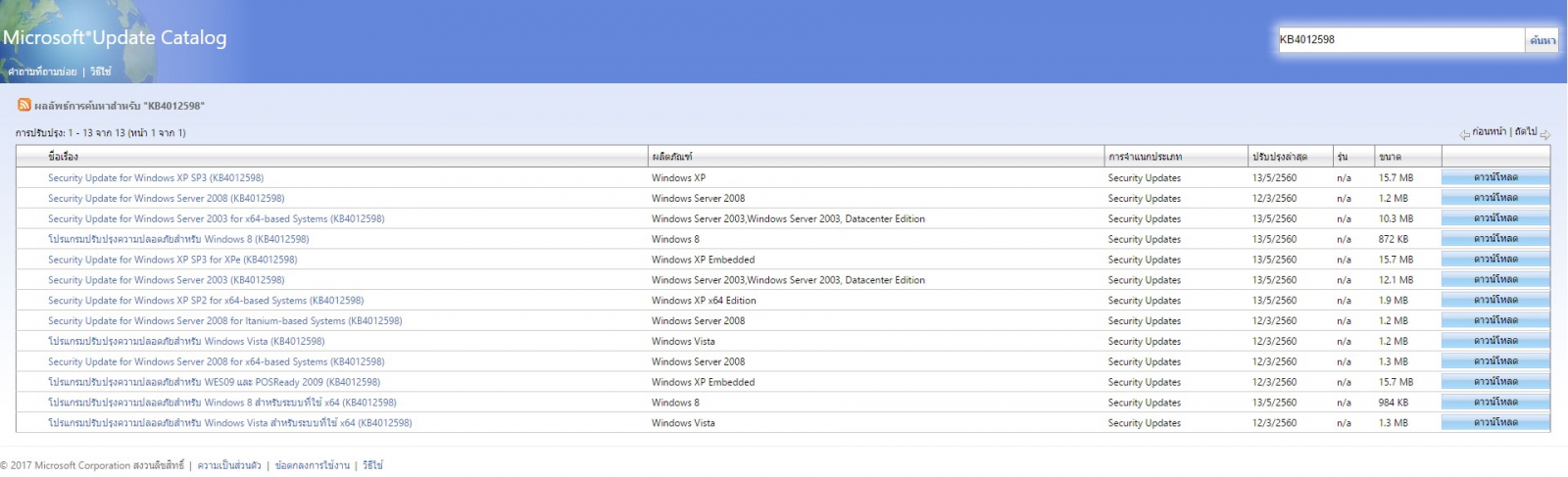Click '13/5/2560' date in Windows XP SP3 row
1568x477 pixels.
pos(1274,178)
